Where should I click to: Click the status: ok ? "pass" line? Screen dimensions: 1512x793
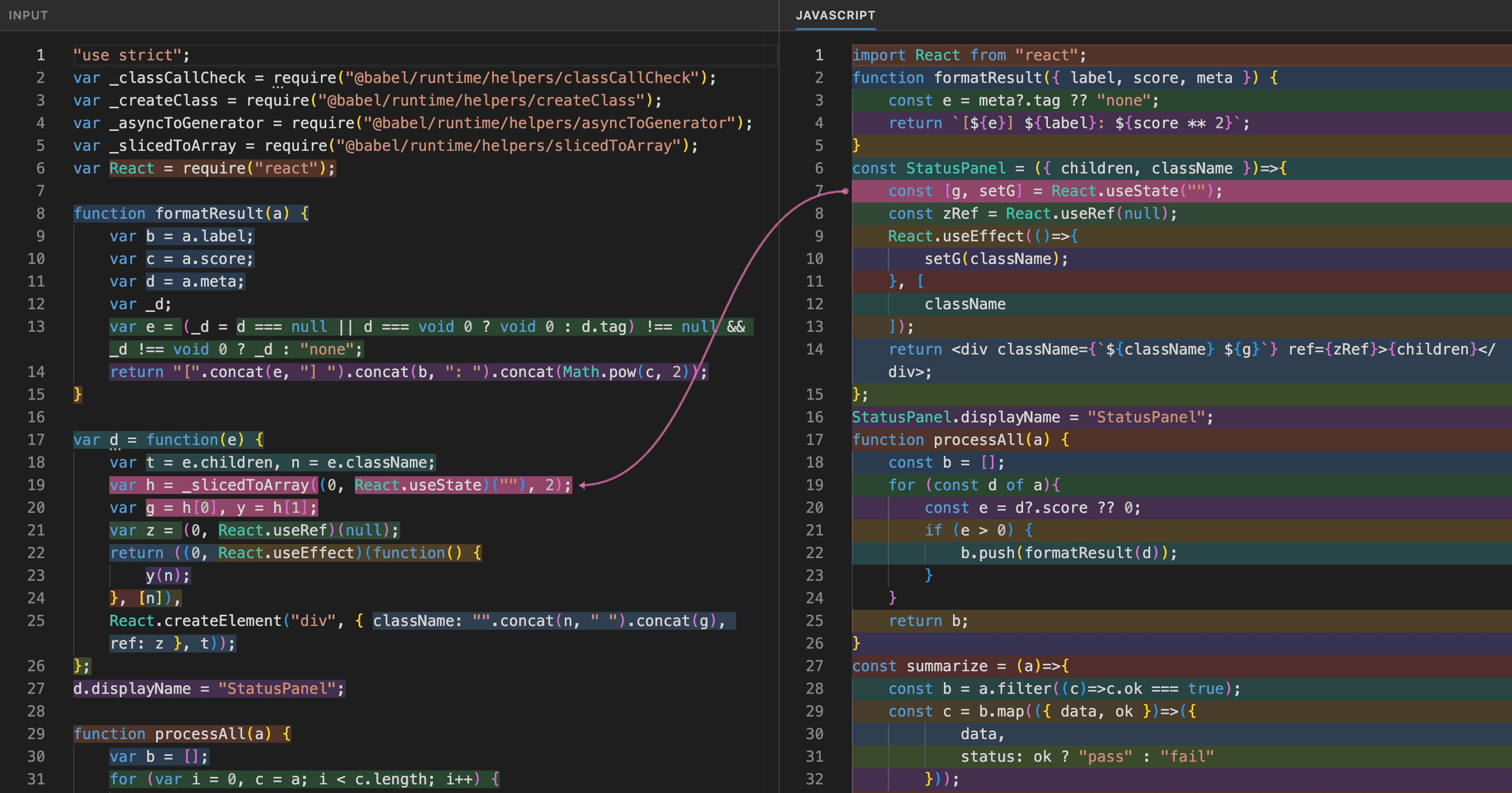coord(1087,756)
